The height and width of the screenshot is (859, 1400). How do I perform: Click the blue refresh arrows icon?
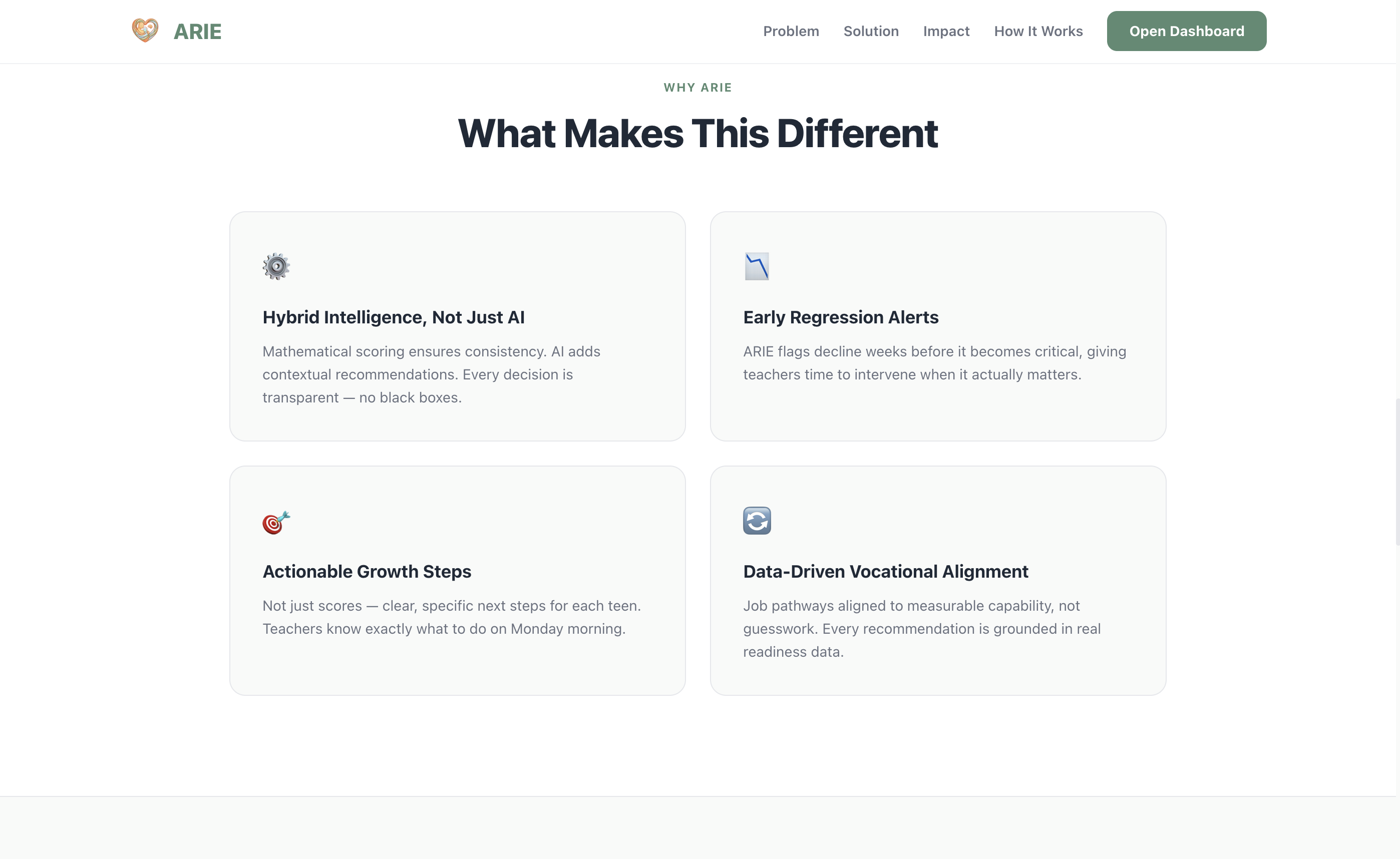(757, 521)
